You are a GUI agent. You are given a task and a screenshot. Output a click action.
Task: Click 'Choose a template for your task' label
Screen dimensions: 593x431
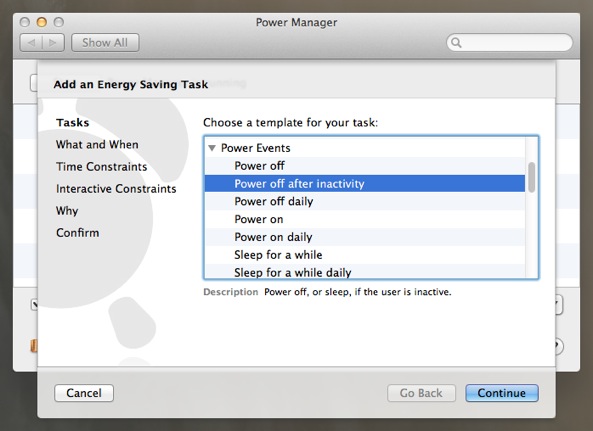coord(290,122)
